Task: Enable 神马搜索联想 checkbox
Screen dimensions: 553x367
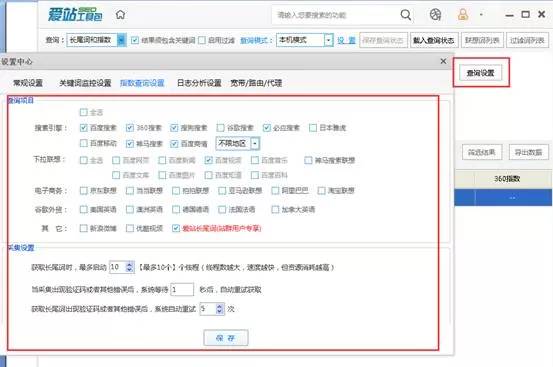Action: (x=308, y=160)
